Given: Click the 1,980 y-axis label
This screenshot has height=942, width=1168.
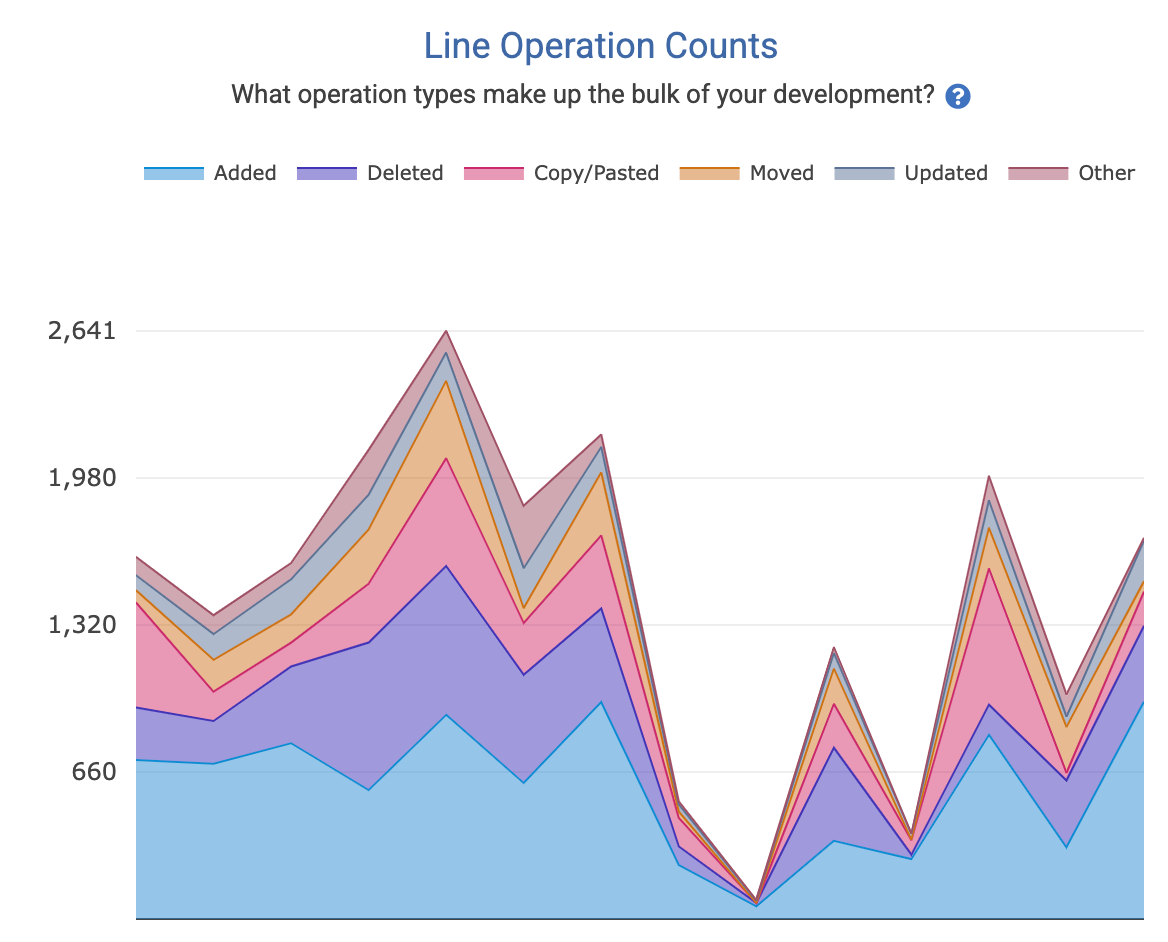Looking at the screenshot, I should 82,478.
